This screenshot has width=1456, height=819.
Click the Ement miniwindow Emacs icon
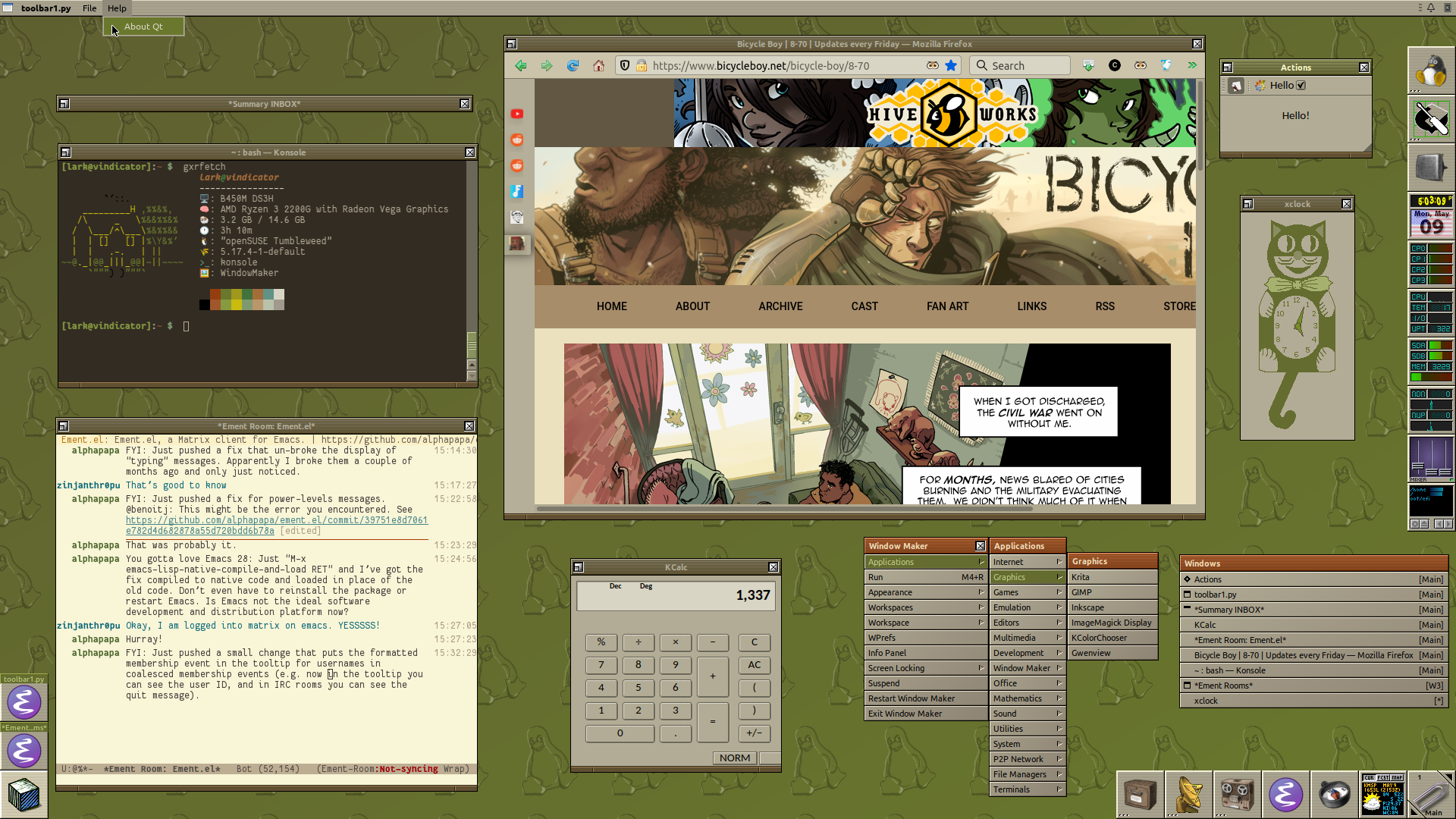pos(24,752)
